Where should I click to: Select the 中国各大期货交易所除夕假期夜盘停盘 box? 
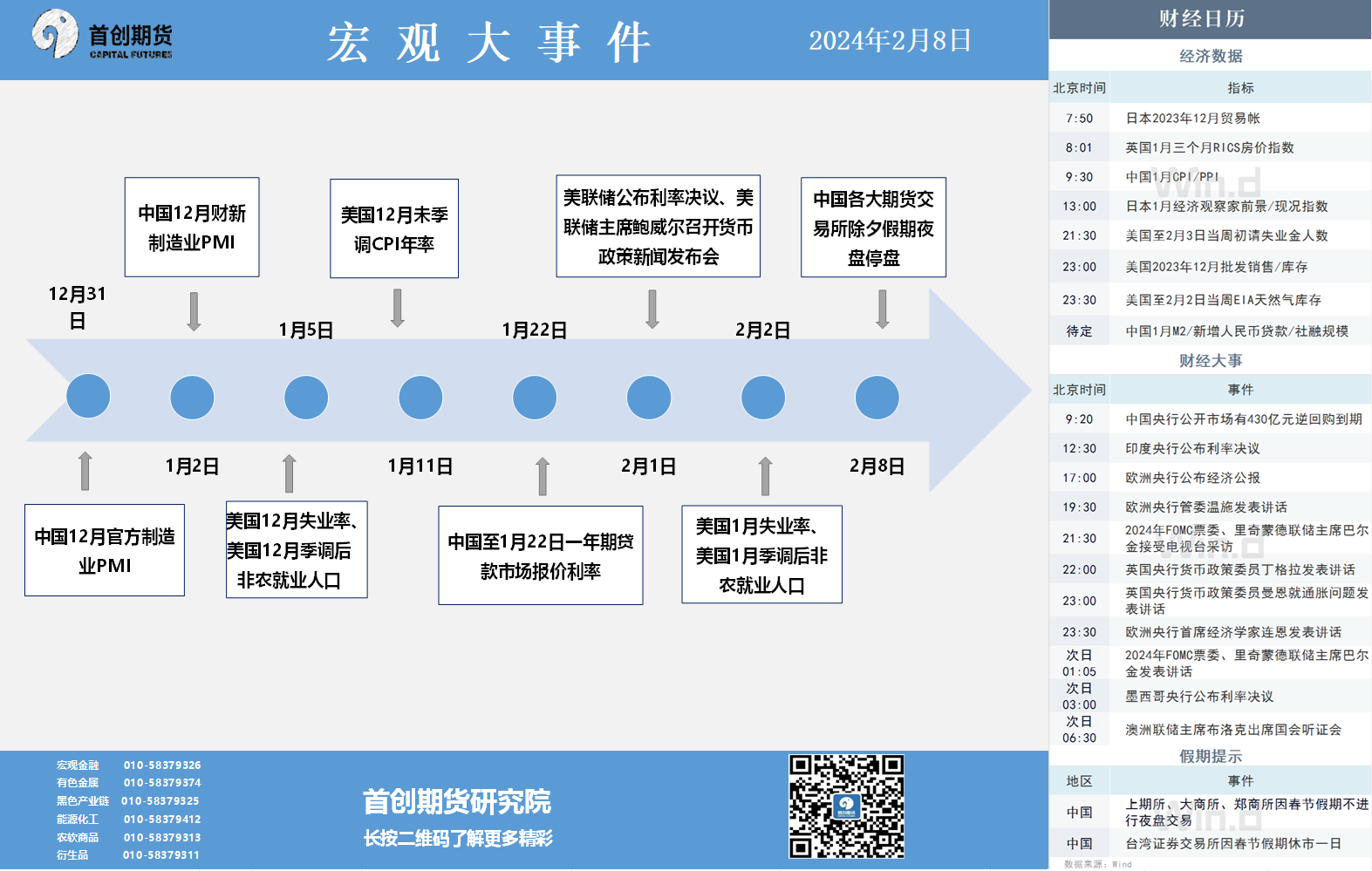[873, 228]
